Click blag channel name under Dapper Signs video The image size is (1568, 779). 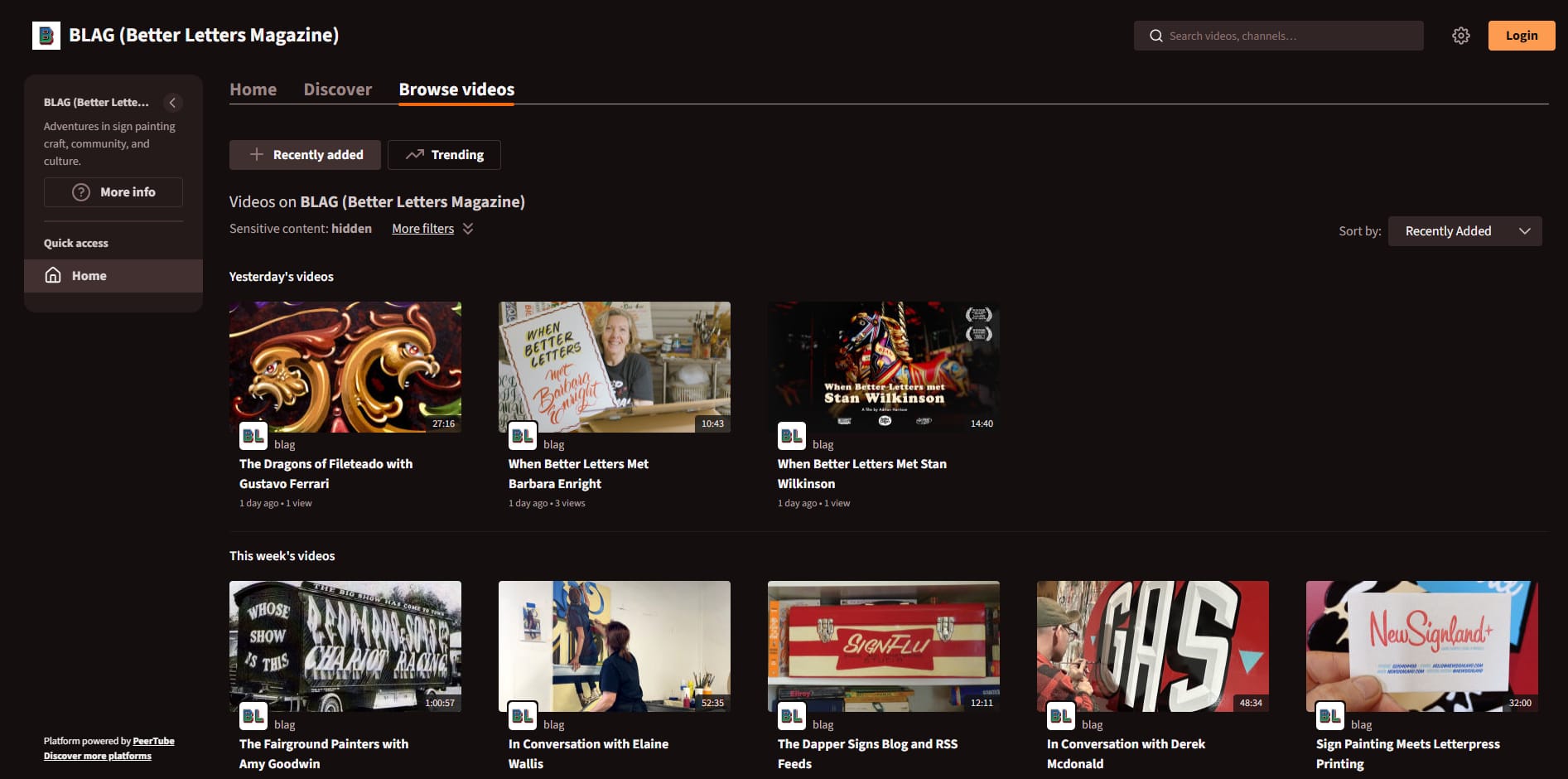[x=823, y=725]
